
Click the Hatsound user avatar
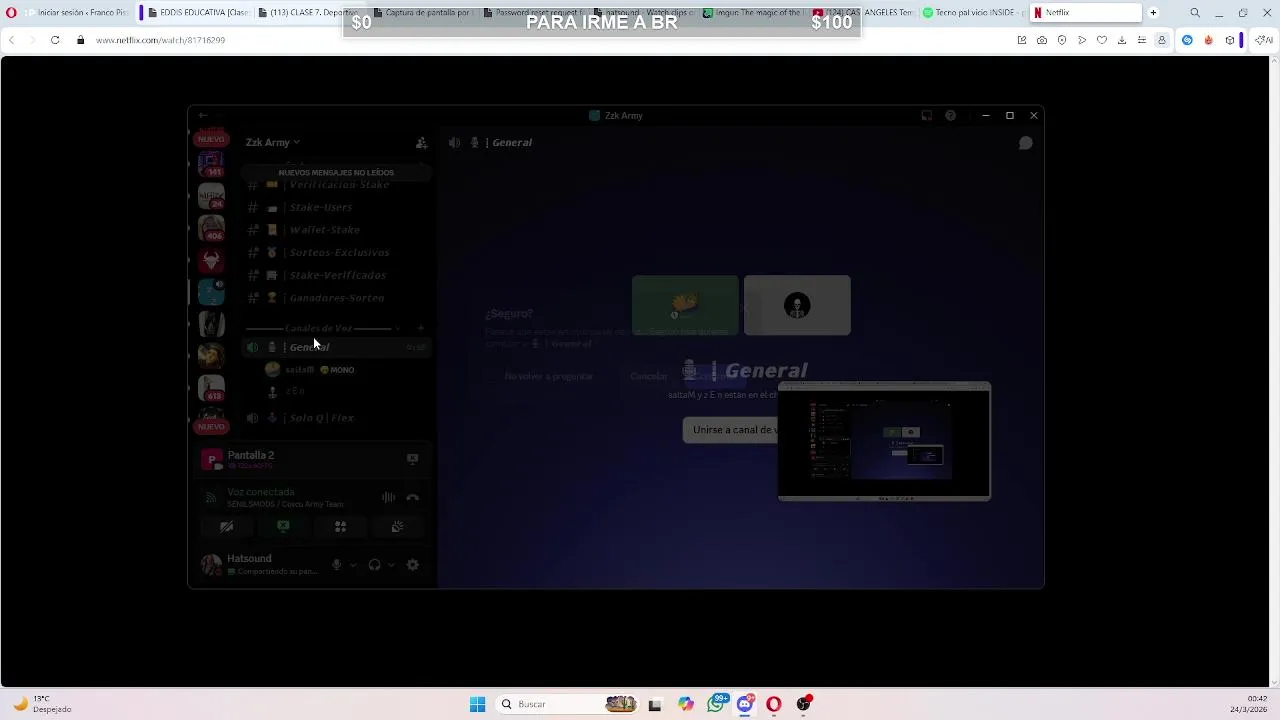coord(211,565)
